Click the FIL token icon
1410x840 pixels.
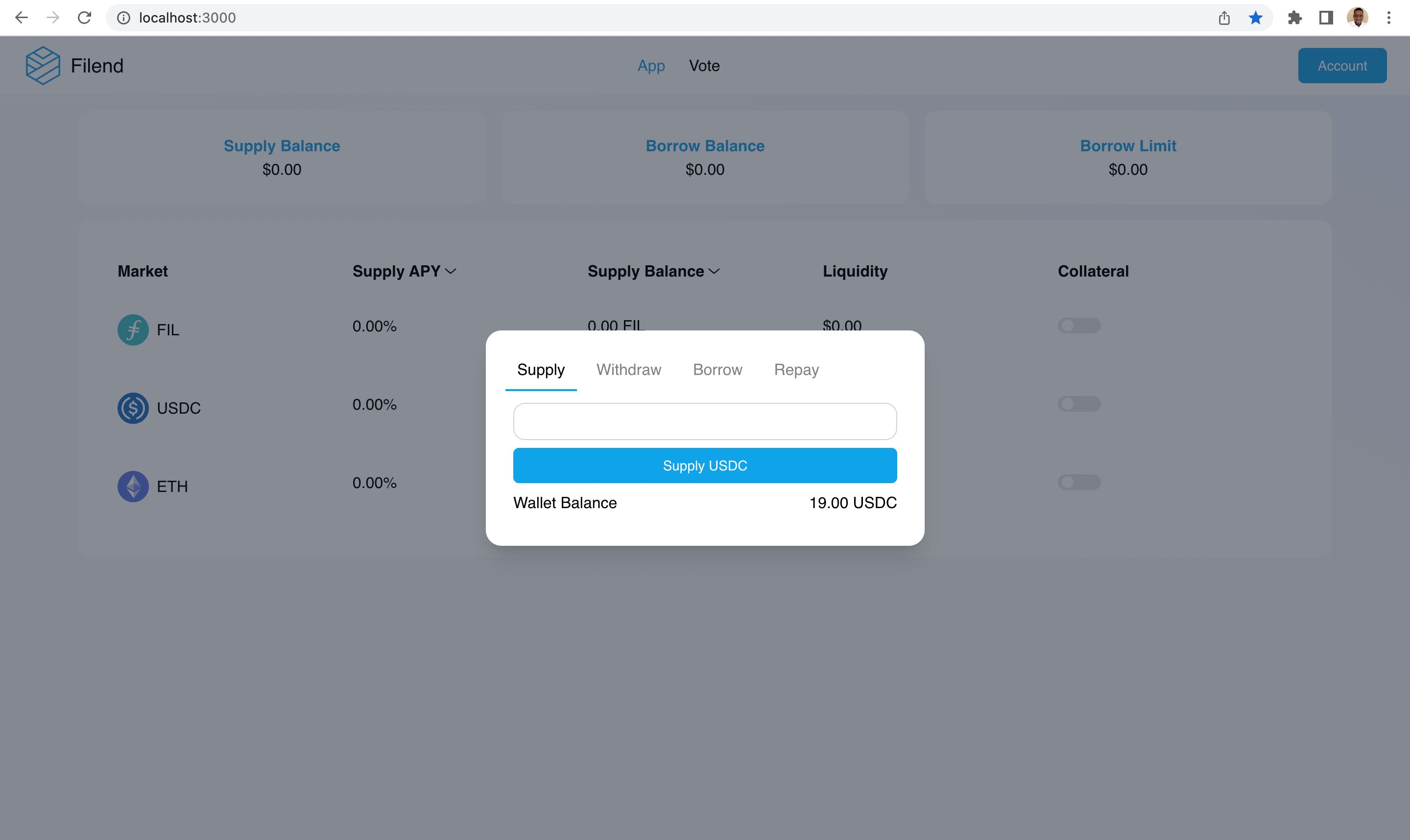(133, 330)
